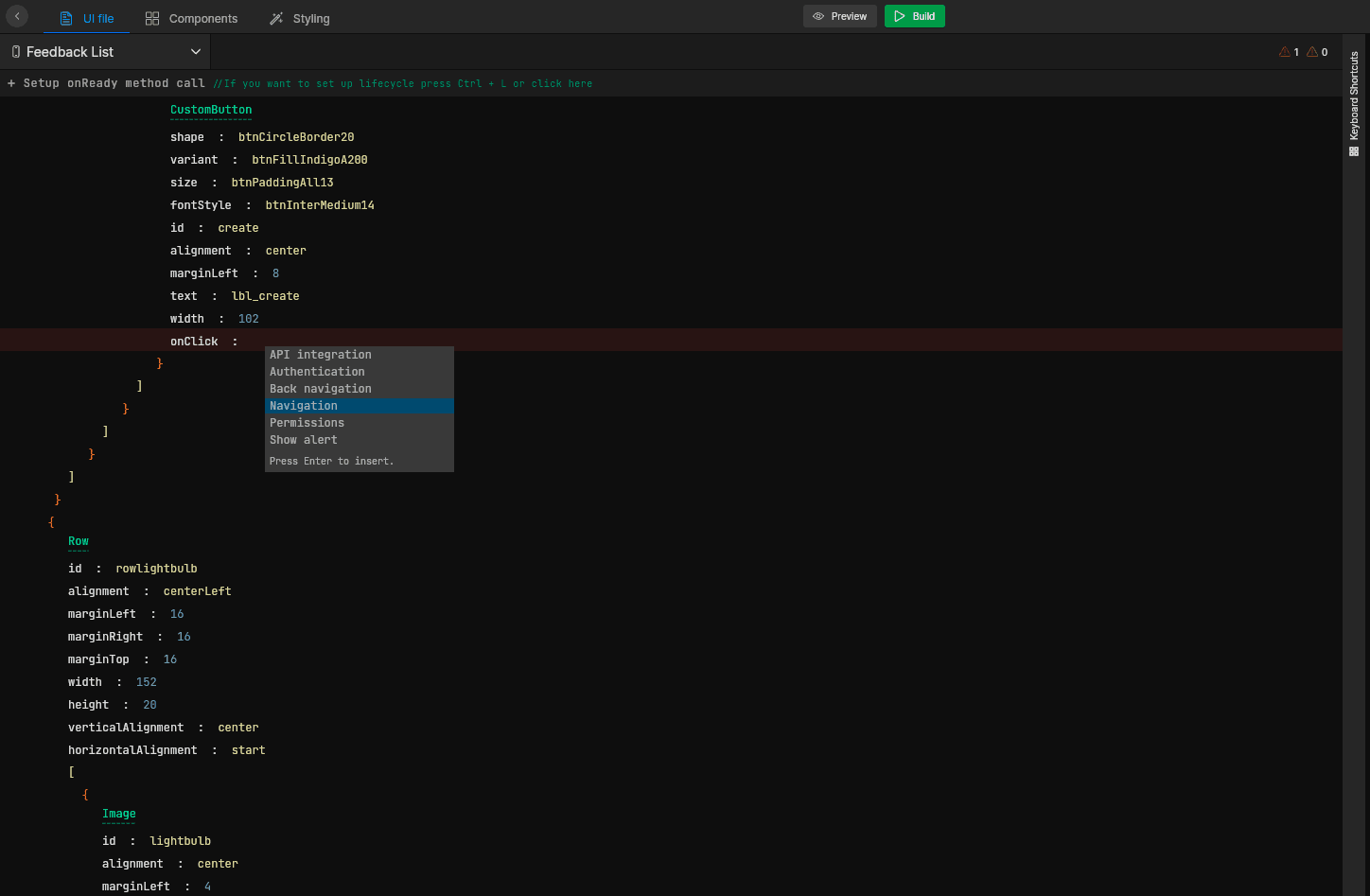Select Back navigation option

(x=360, y=389)
